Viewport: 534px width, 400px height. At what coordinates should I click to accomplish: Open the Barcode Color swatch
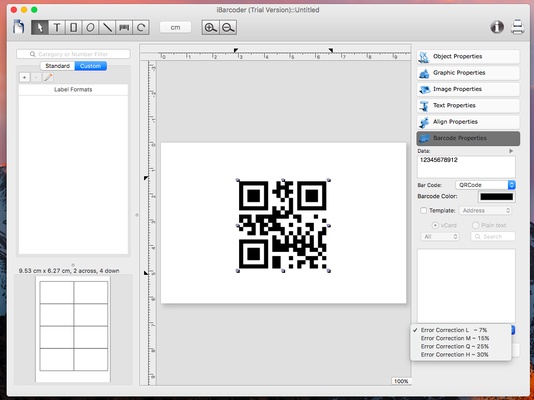pyautogui.click(x=497, y=197)
